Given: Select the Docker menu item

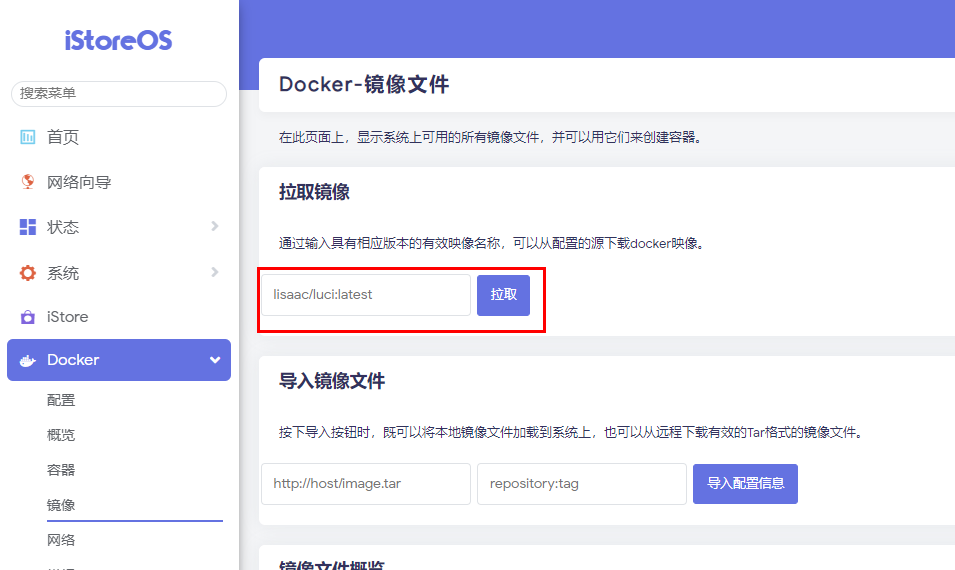Looking at the screenshot, I should click(119, 360).
